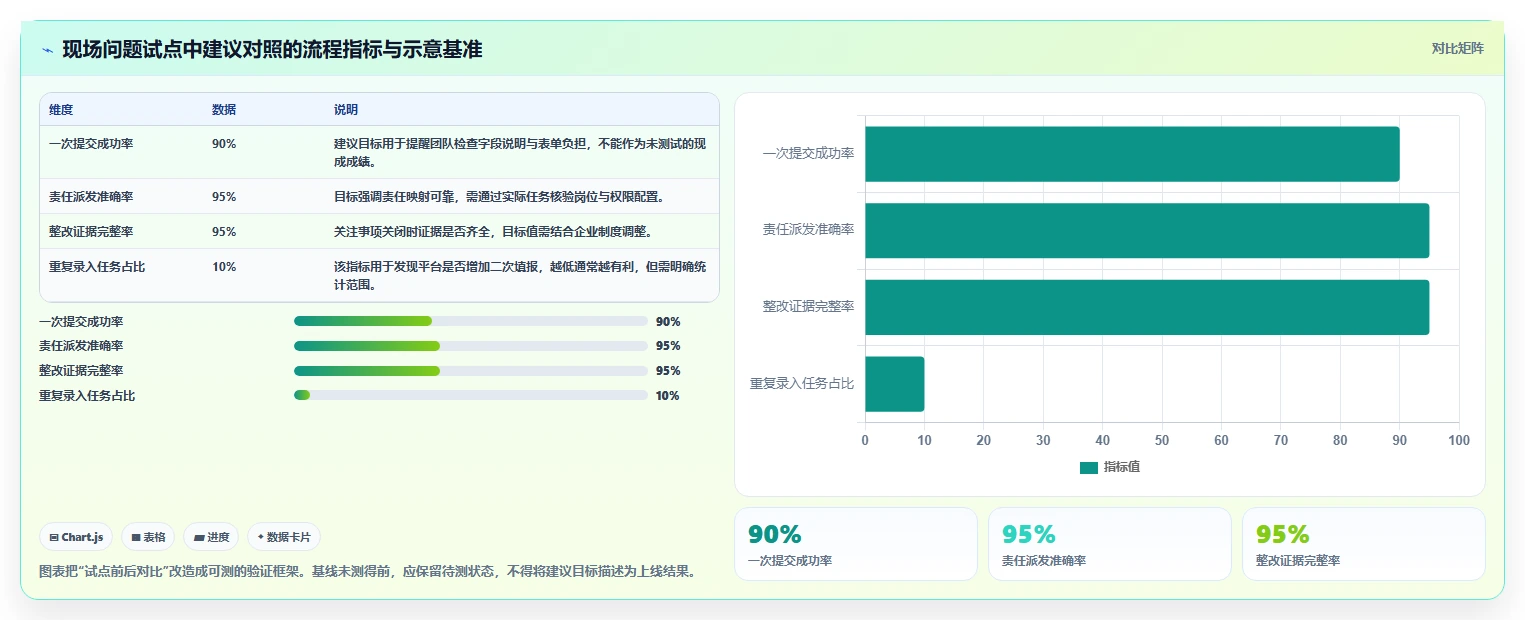Viewport: 1525px width, 620px height.
Task: Click the 90% value beside progress bar
Action: click(668, 322)
